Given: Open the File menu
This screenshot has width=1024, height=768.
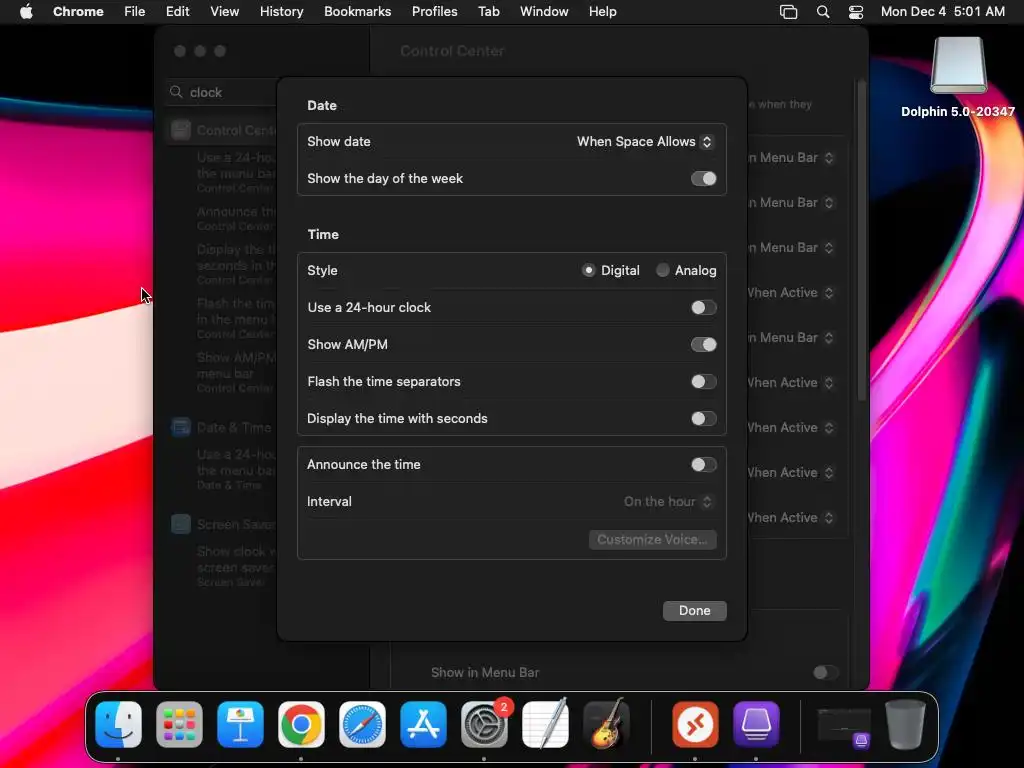Looking at the screenshot, I should click(x=135, y=11).
